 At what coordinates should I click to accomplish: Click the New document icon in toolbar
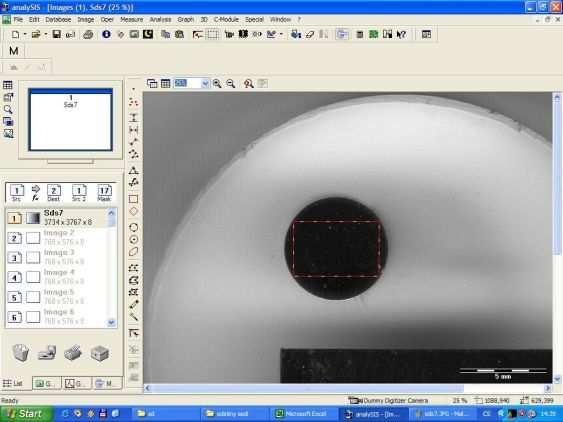click(x=15, y=34)
